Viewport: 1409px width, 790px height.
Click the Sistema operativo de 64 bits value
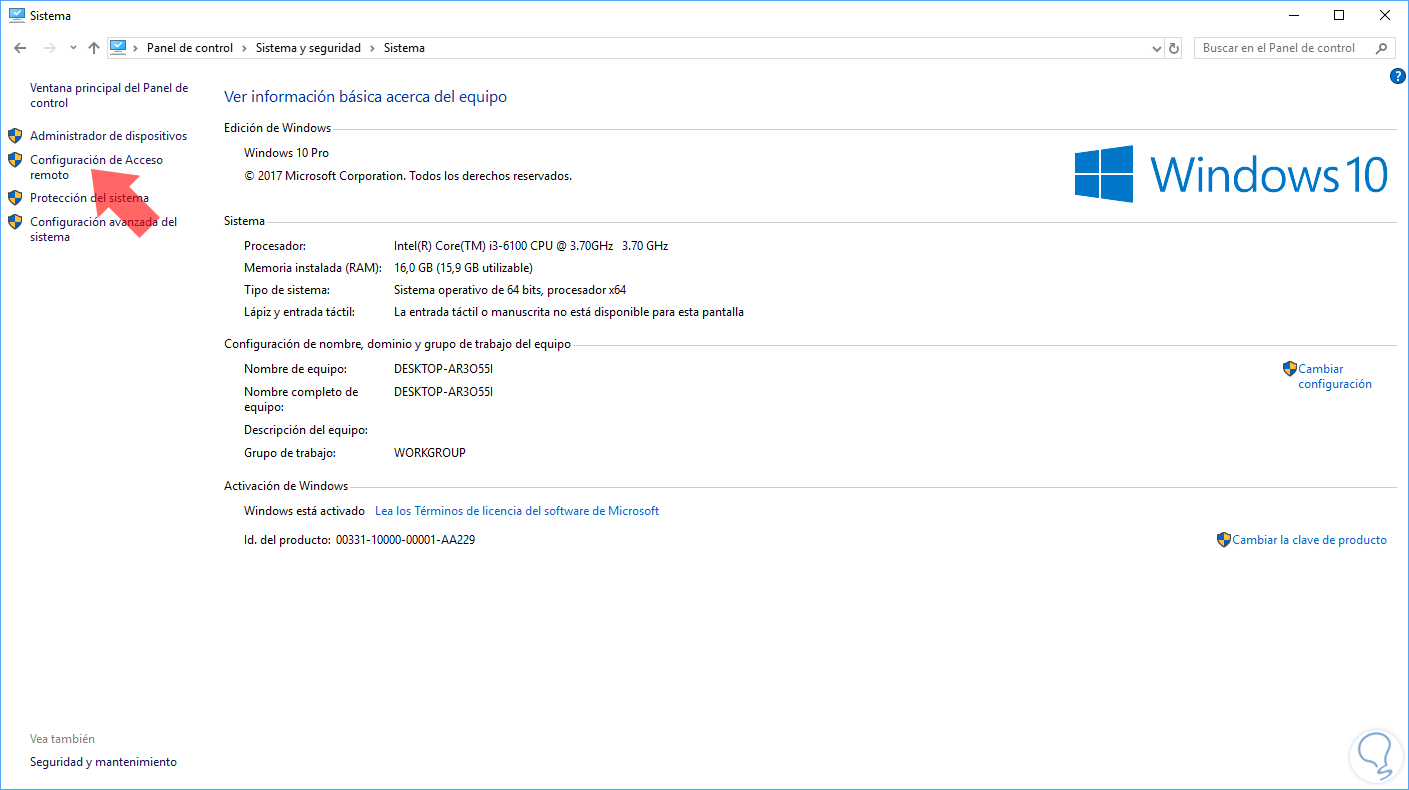(510, 290)
